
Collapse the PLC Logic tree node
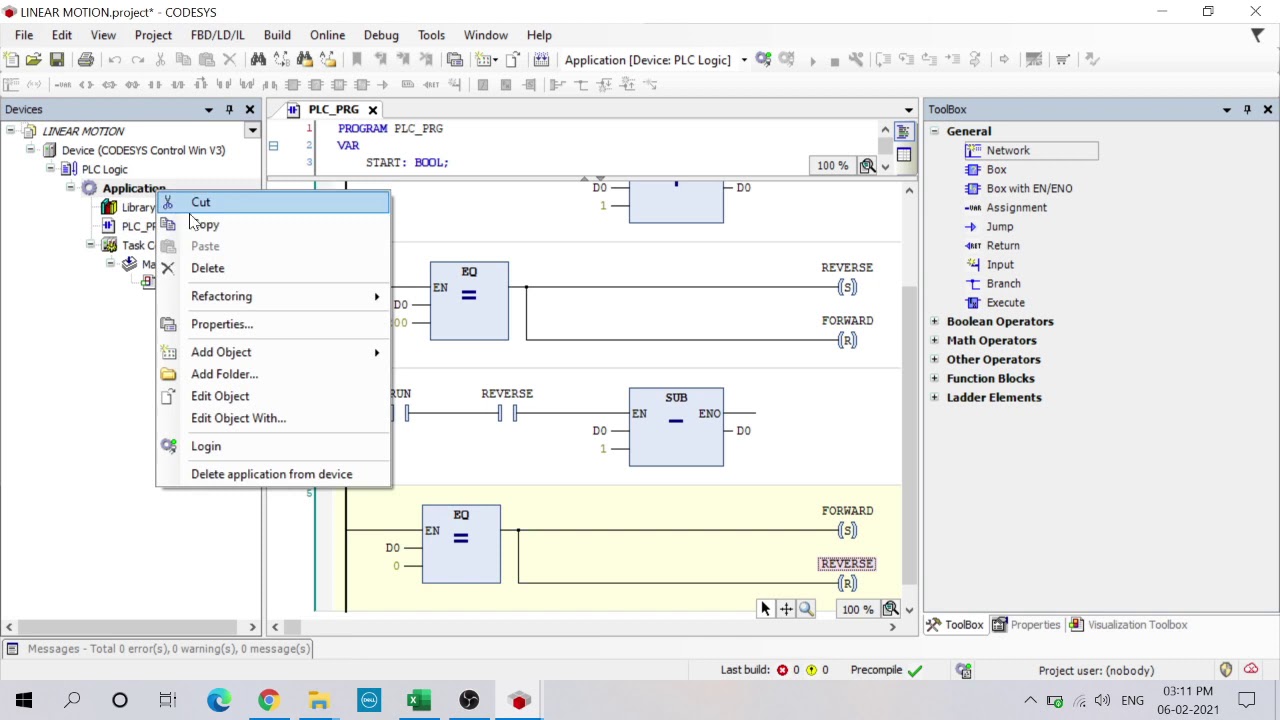(x=50, y=169)
